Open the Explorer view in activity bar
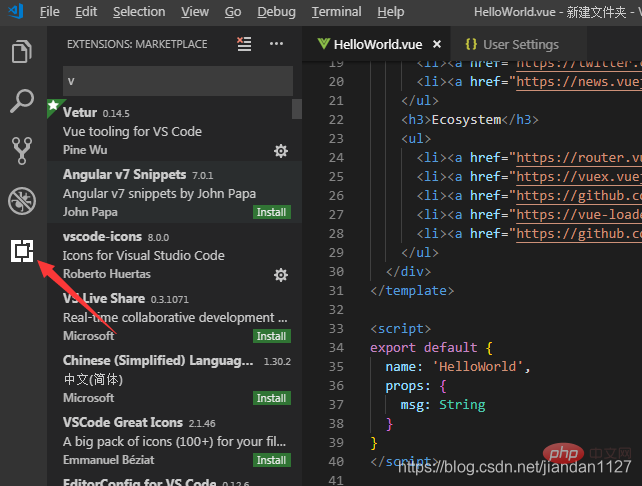This screenshot has width=642, height=486. pos(22,52)
